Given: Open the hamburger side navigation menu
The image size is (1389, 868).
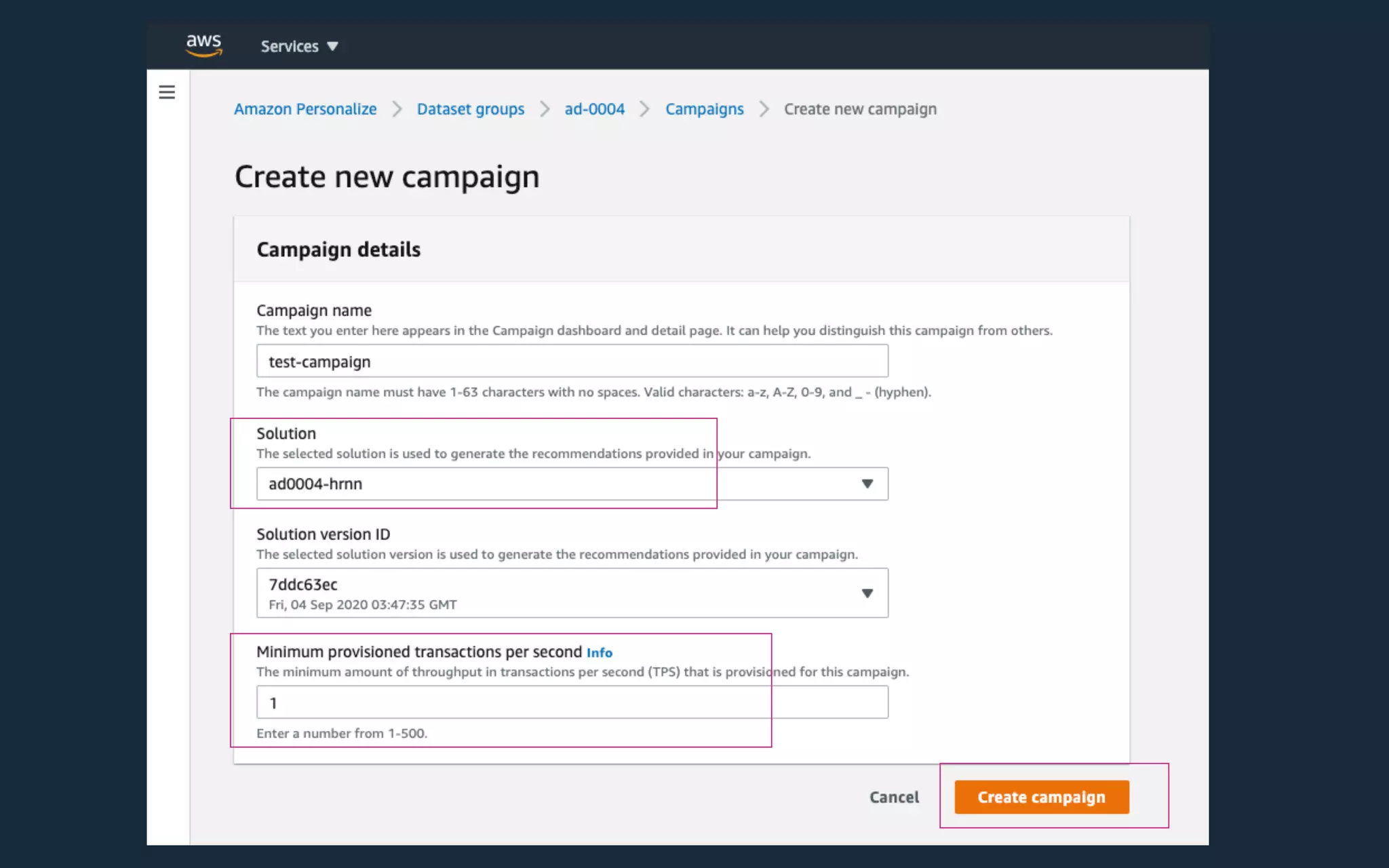Looking at the screenshot, I should click(167, 92).
